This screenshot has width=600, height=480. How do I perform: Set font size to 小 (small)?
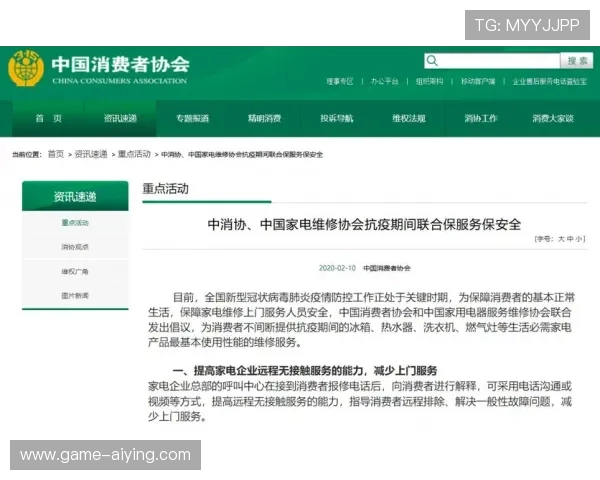point(579,239)
